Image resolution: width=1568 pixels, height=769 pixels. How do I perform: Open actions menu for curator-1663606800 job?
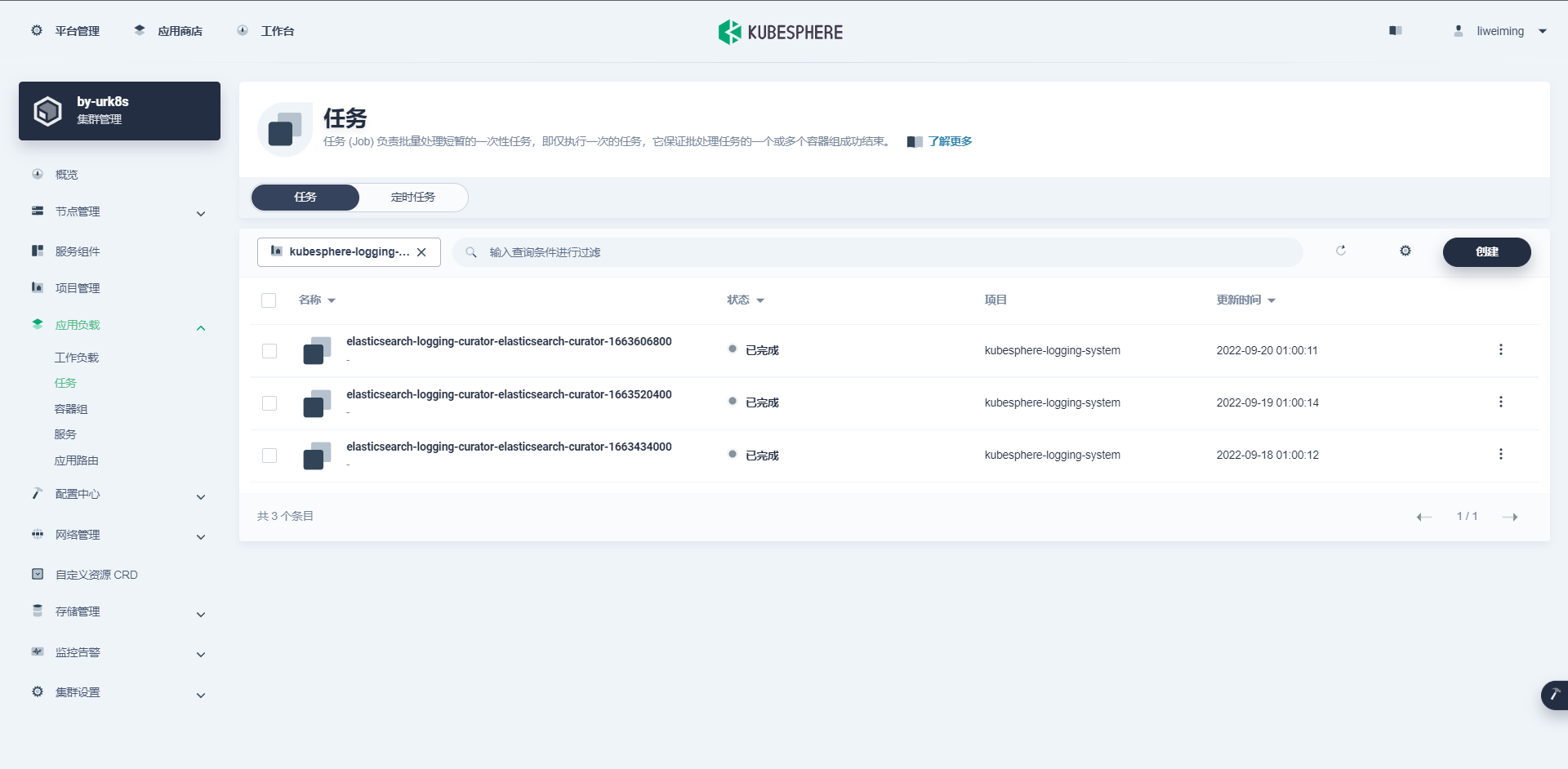(x=1501, y=349)
